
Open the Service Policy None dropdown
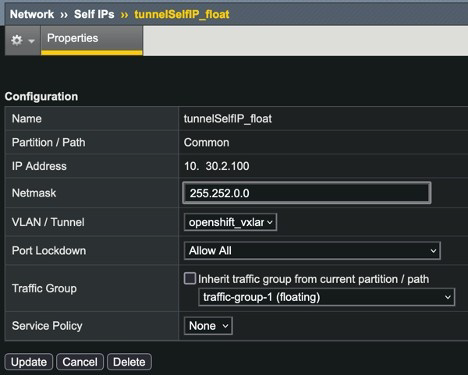click(x=208, y=326)
